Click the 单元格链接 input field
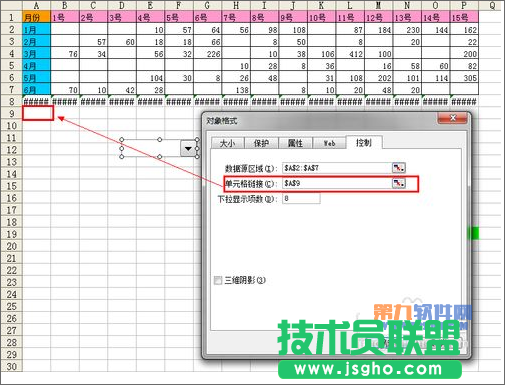Viewport: 505px width, 385px height. click(x=337, y=183)
